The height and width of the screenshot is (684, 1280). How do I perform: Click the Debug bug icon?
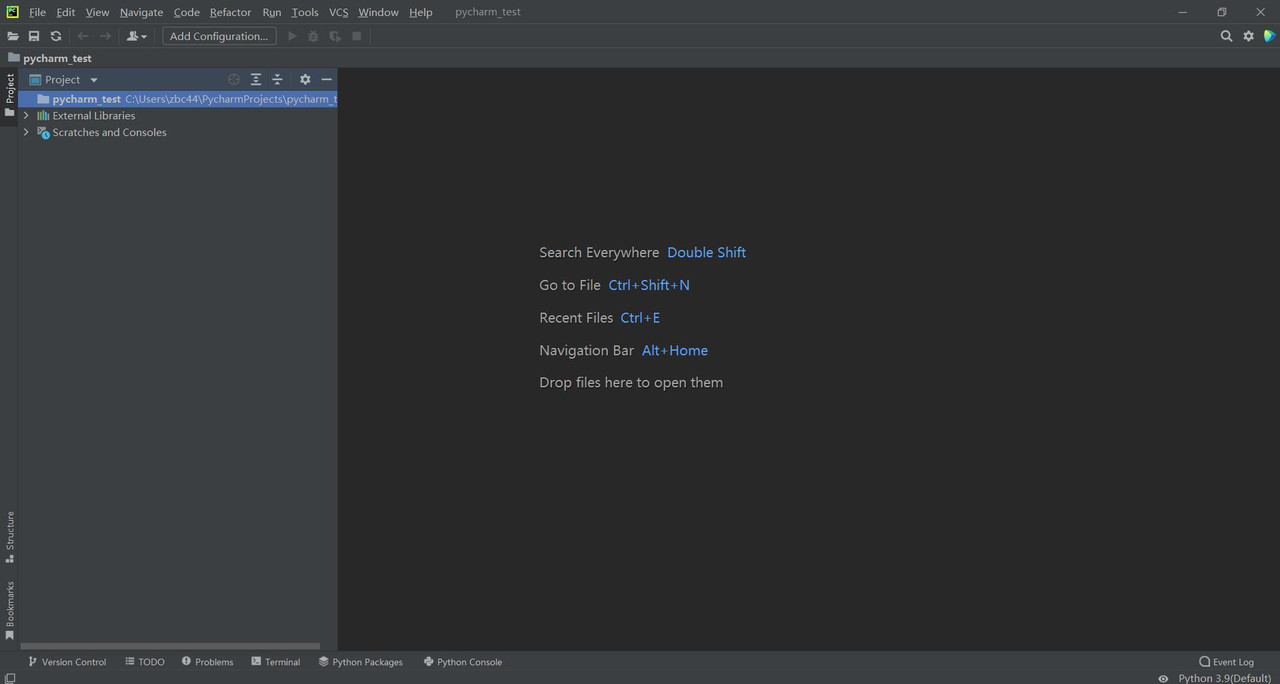[313, 36]
